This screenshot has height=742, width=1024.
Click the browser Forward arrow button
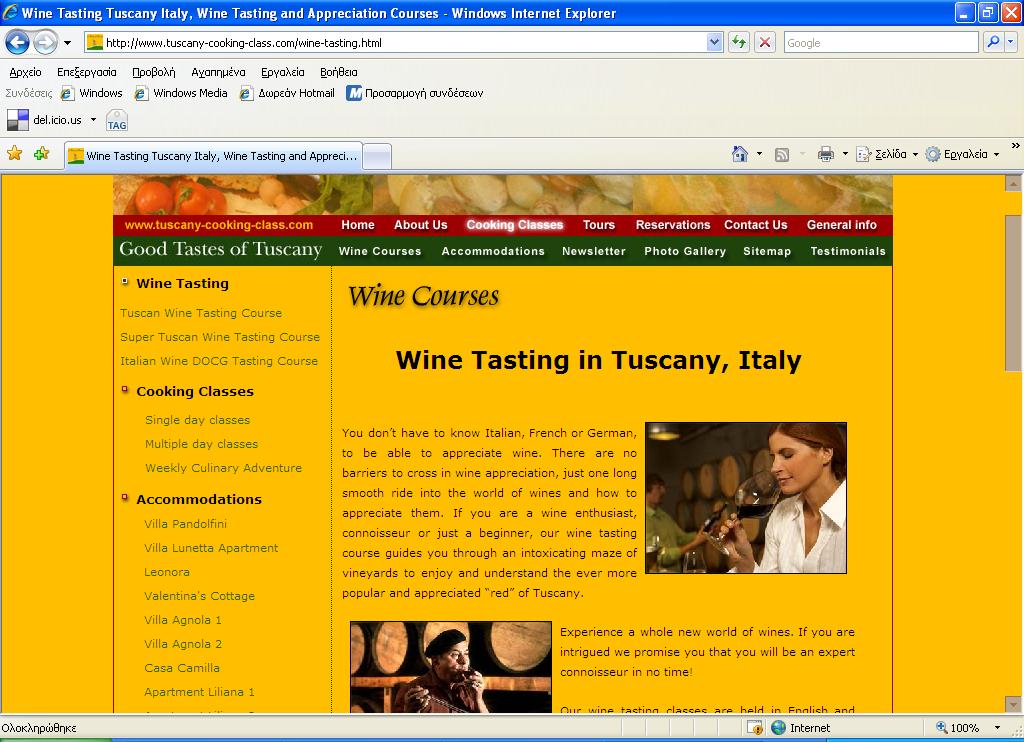45,43
